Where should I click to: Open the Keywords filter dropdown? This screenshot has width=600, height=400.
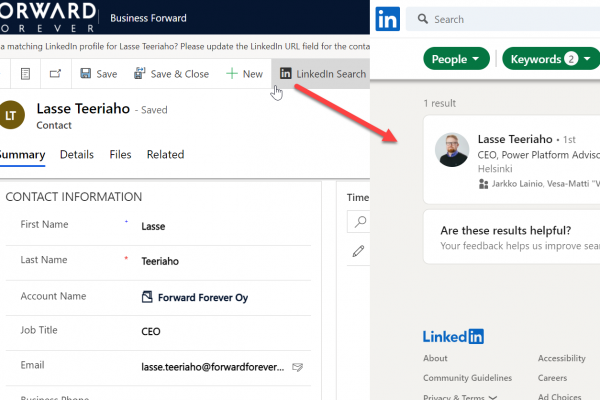[551, 59]
